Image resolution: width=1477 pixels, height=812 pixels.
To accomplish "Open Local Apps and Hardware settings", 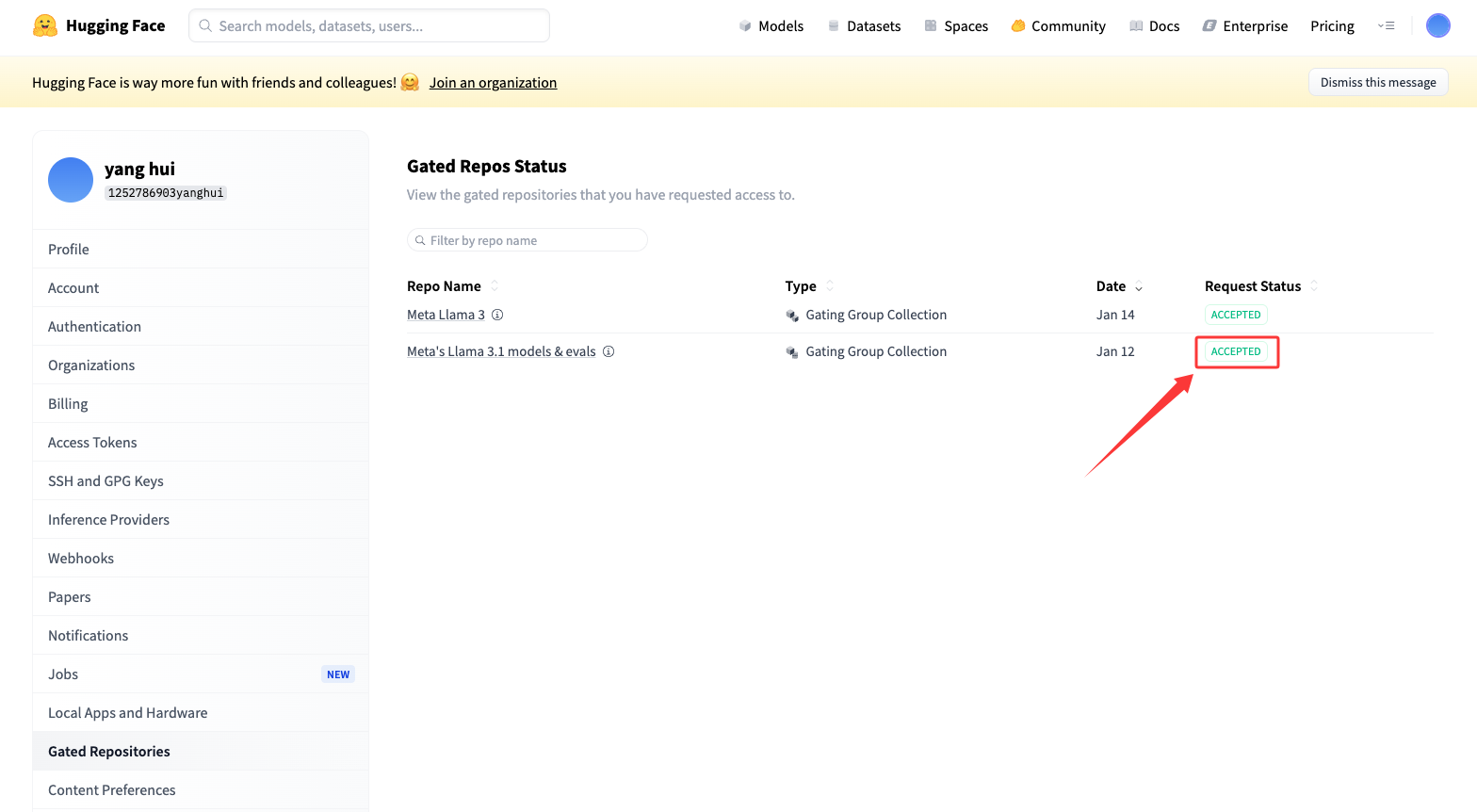I will [201, 712].
